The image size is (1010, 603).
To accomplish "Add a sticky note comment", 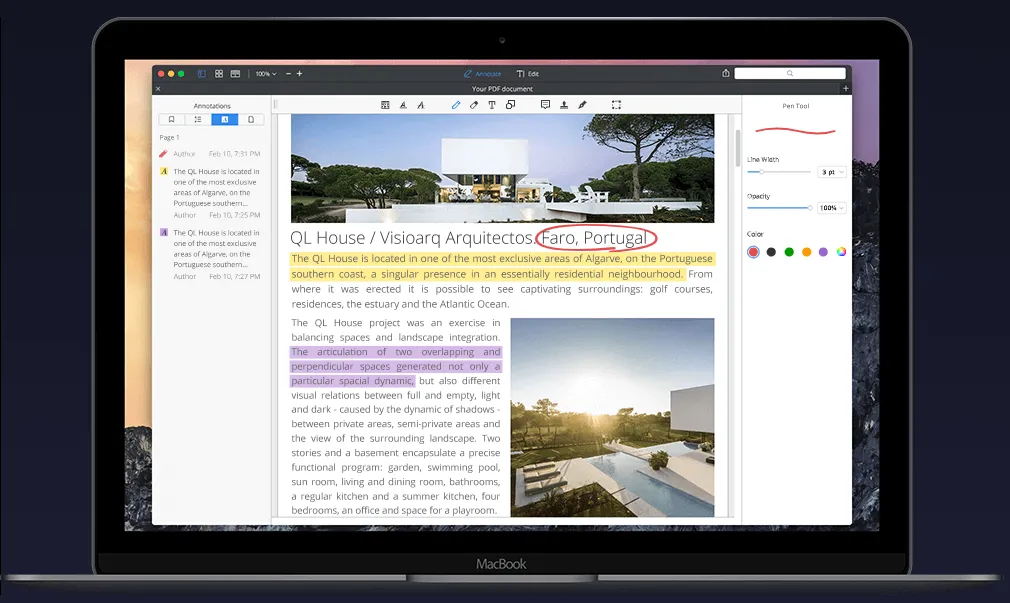I will tap(545, 104).
